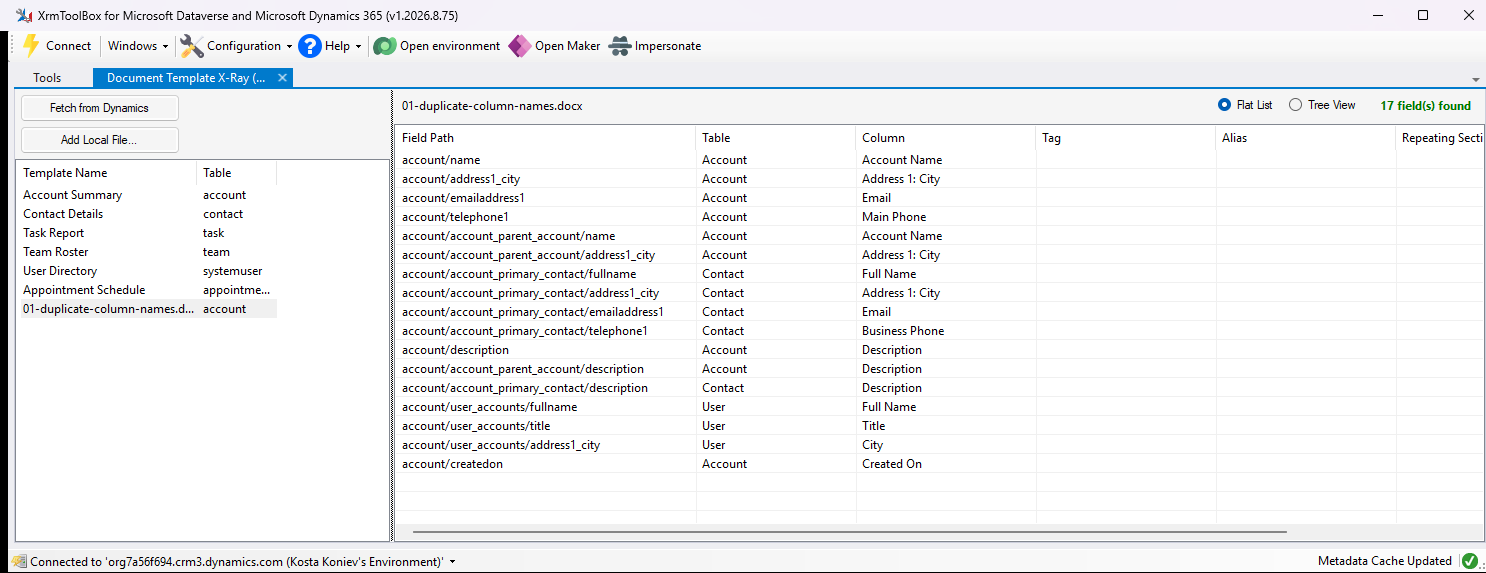Select the Tree View radio button
This screenshot has width=1486, height=573.
(x=1295, y=105)
